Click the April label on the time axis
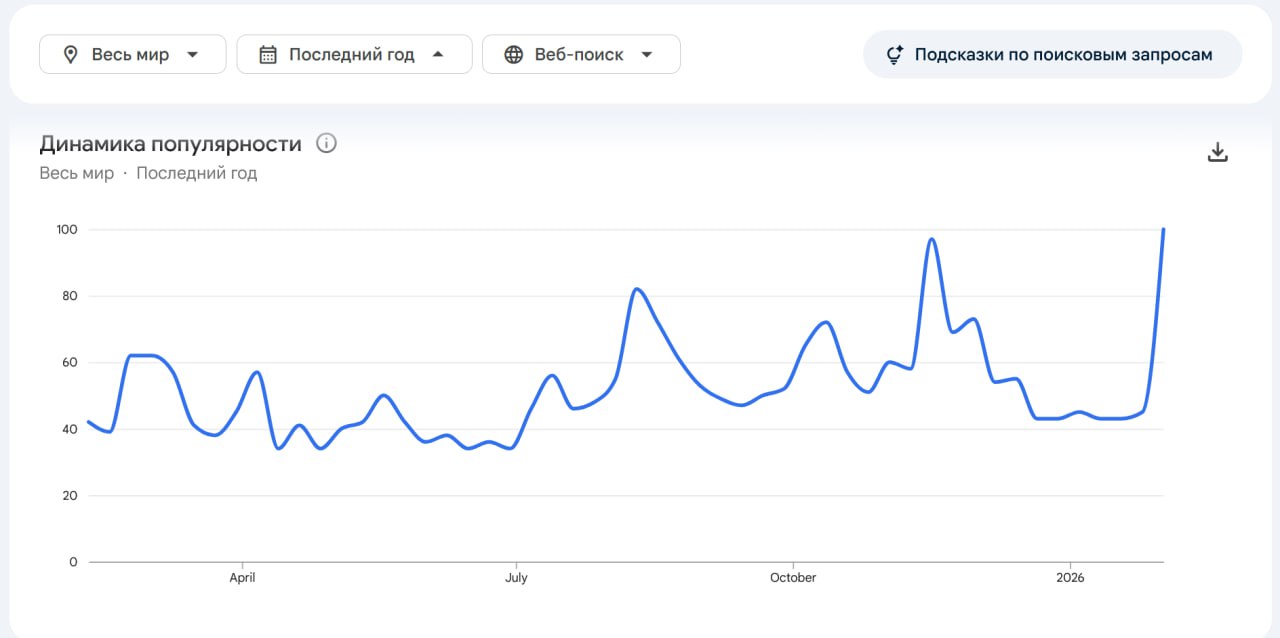The image size is (1280, 638). pos(242,578)
